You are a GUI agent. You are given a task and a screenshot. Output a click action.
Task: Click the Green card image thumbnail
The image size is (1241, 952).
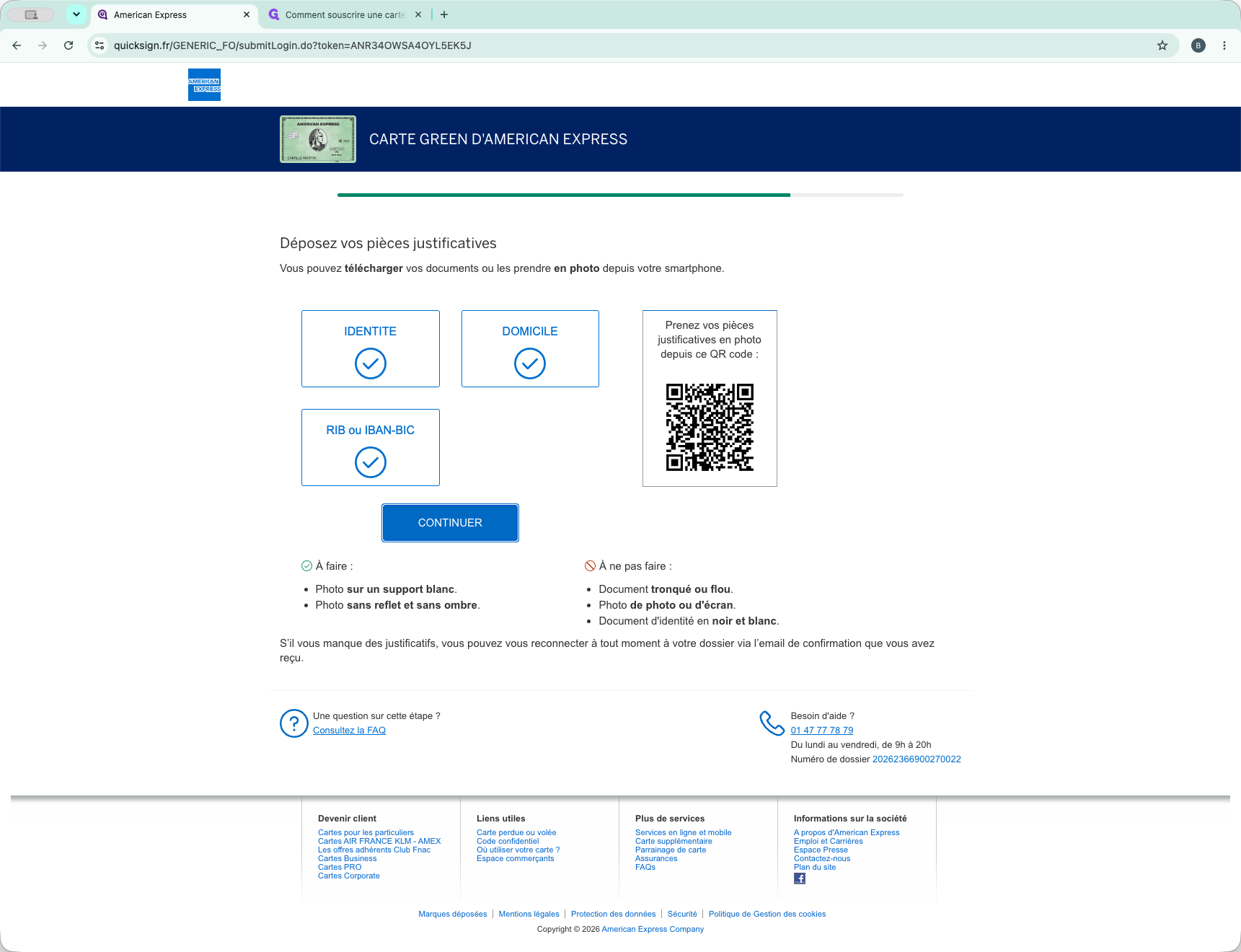318,139
